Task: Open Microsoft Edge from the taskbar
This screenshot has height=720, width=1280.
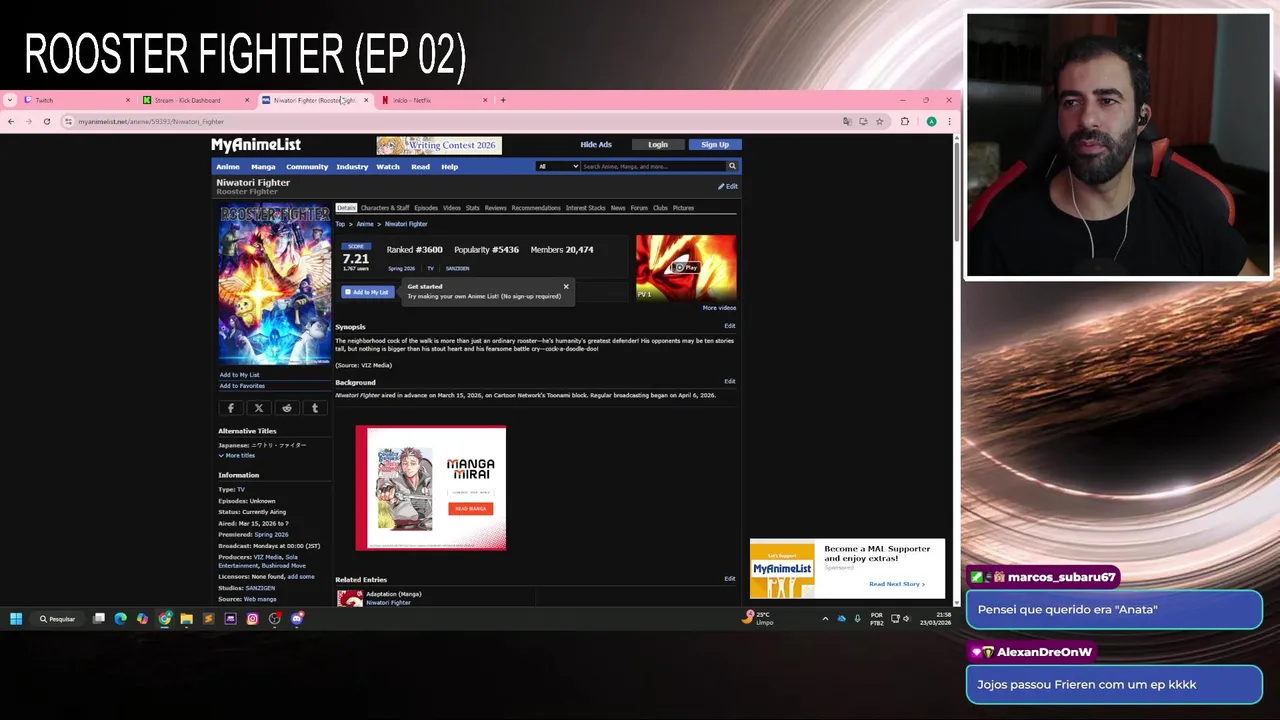Action: [x=121, y=619]
